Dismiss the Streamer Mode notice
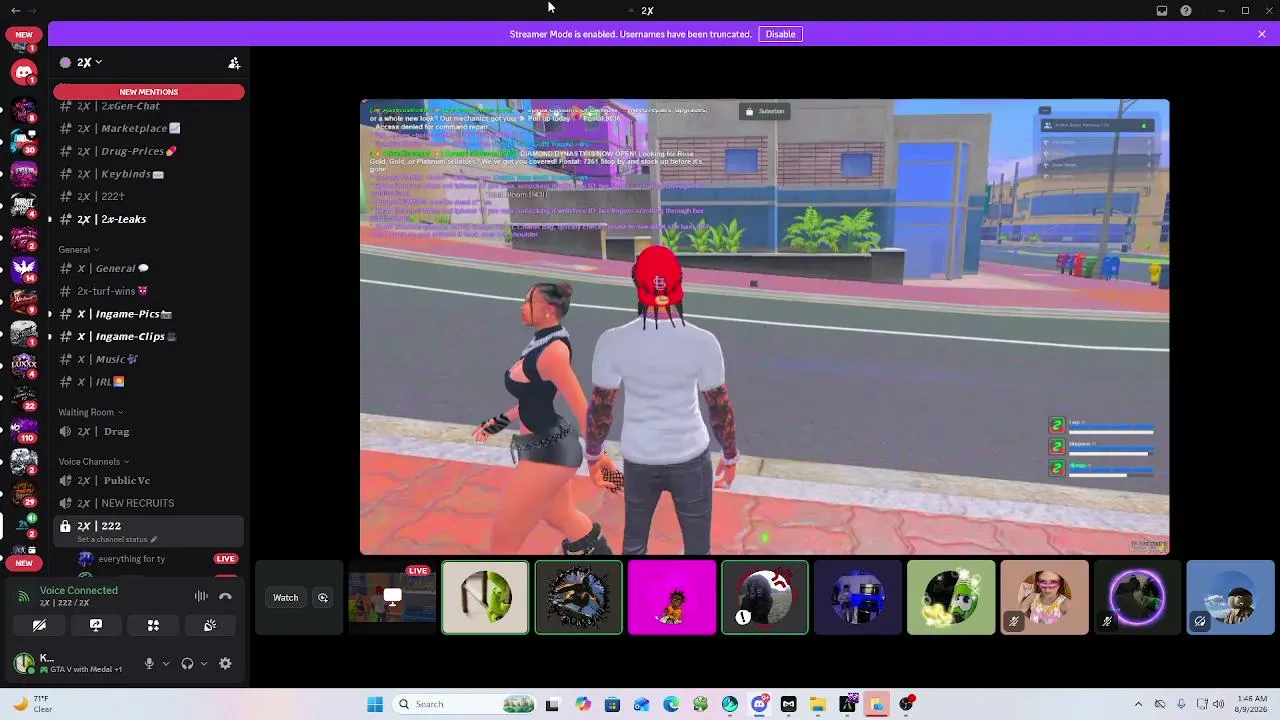Viewport: 1280px width, 720px height. pos(1262,34)
